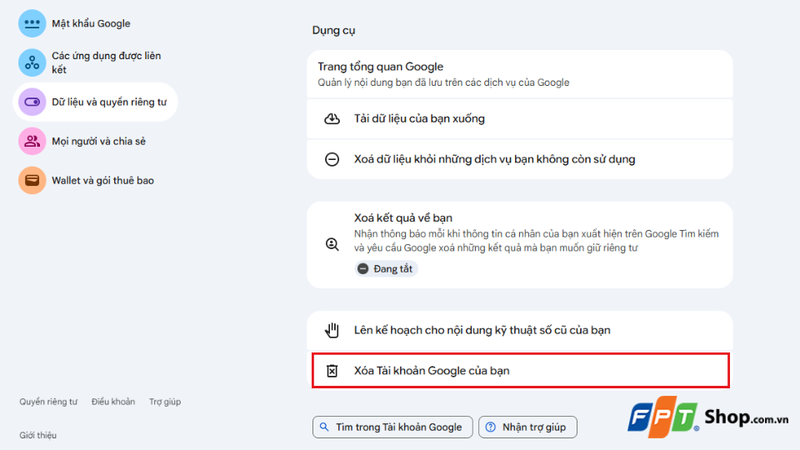Open the Giới thiệu footer link
The height and width of the screenshot is (450, 800).
(x=38, y=435)
